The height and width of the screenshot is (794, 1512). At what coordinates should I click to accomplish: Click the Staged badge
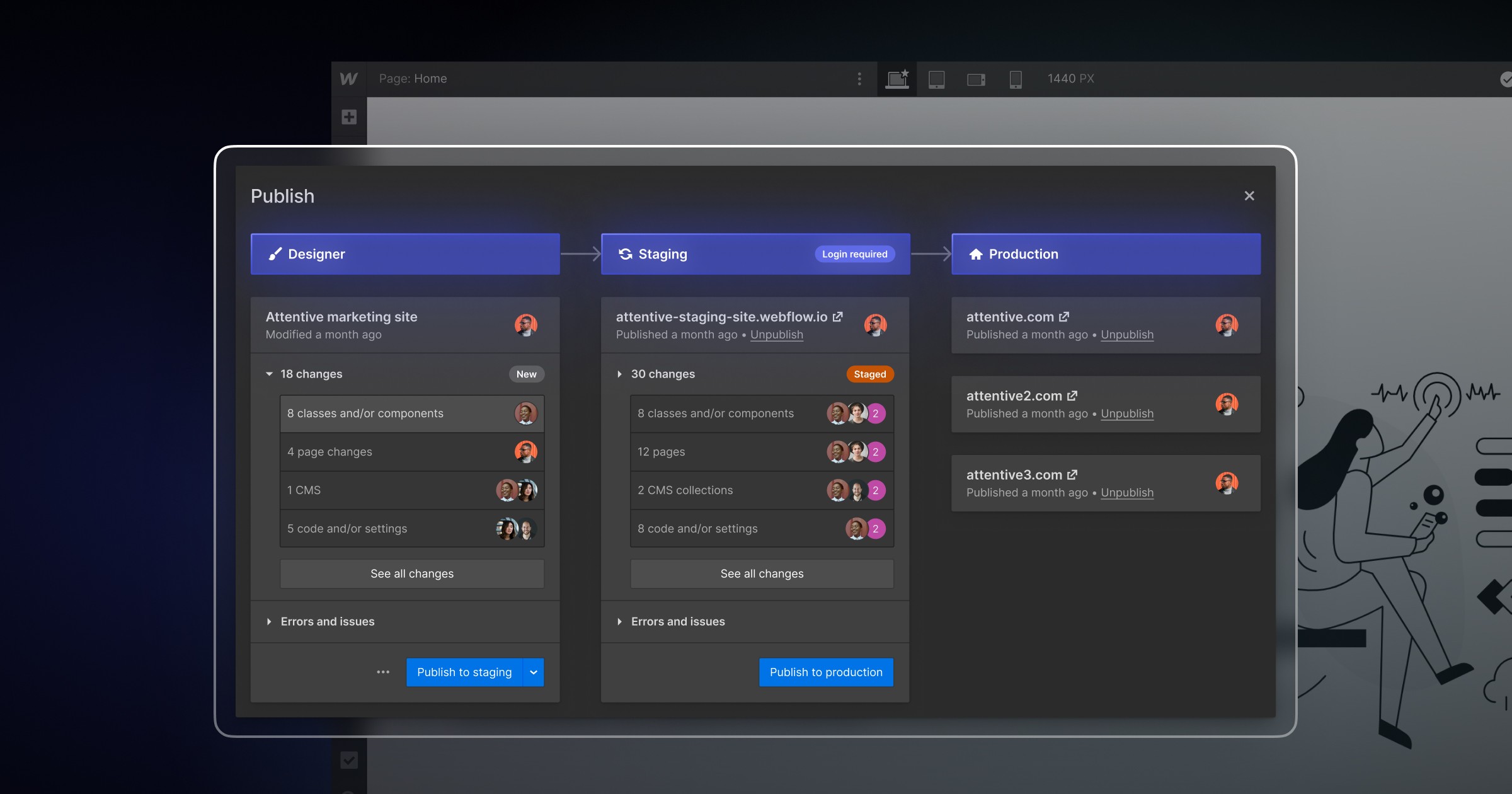point(870,374)
